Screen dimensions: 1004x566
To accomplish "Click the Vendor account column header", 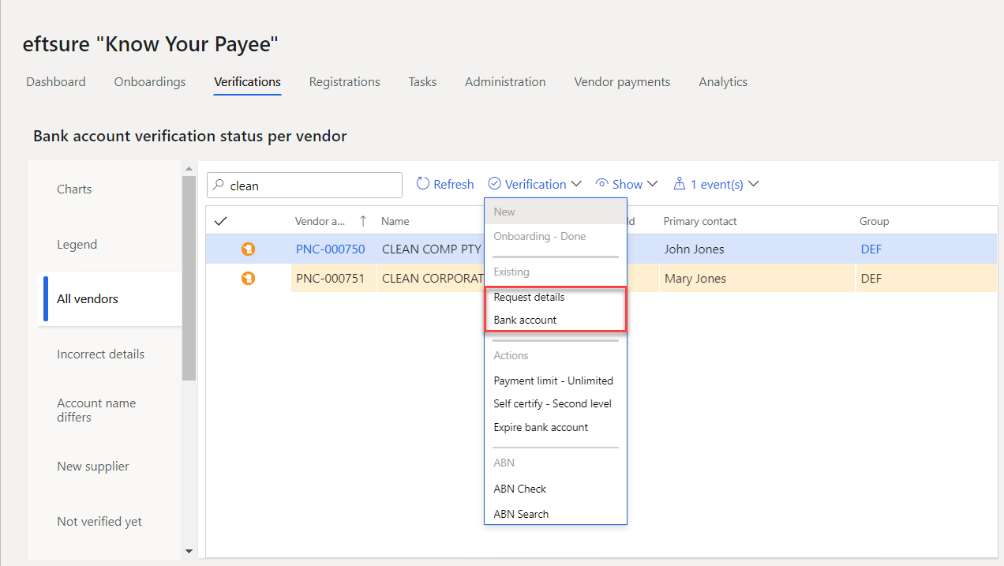I will click(x=320, y=221).
